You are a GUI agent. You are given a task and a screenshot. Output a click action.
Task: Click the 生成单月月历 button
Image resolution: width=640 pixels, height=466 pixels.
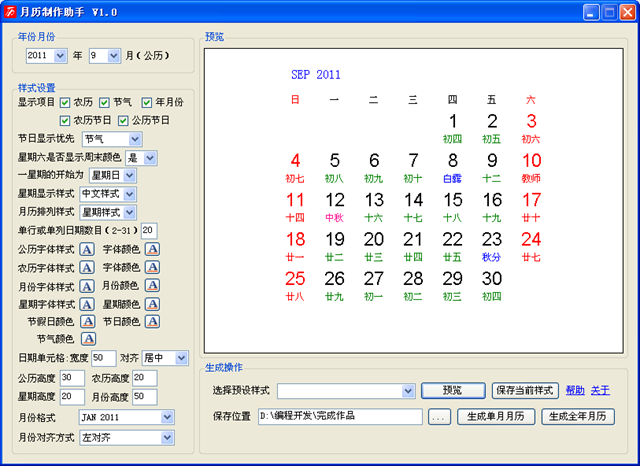[496, 417]
